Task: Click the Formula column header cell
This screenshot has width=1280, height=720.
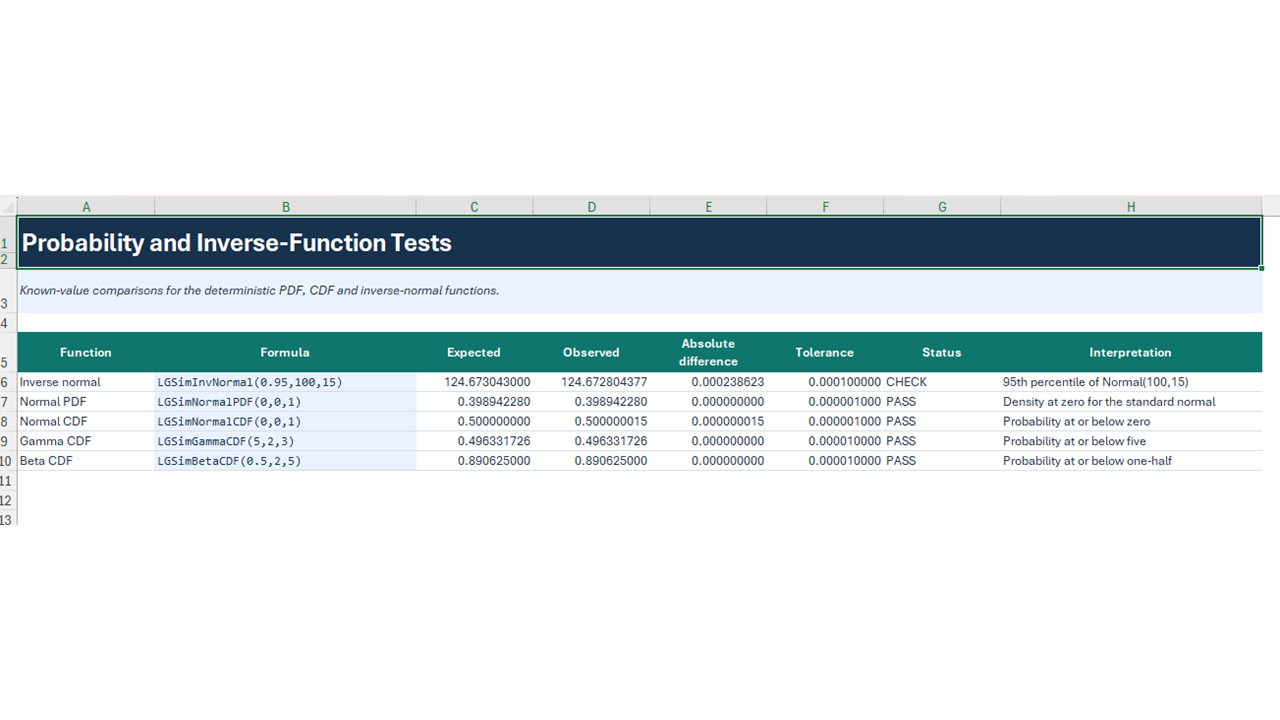Action: point(285,352)
